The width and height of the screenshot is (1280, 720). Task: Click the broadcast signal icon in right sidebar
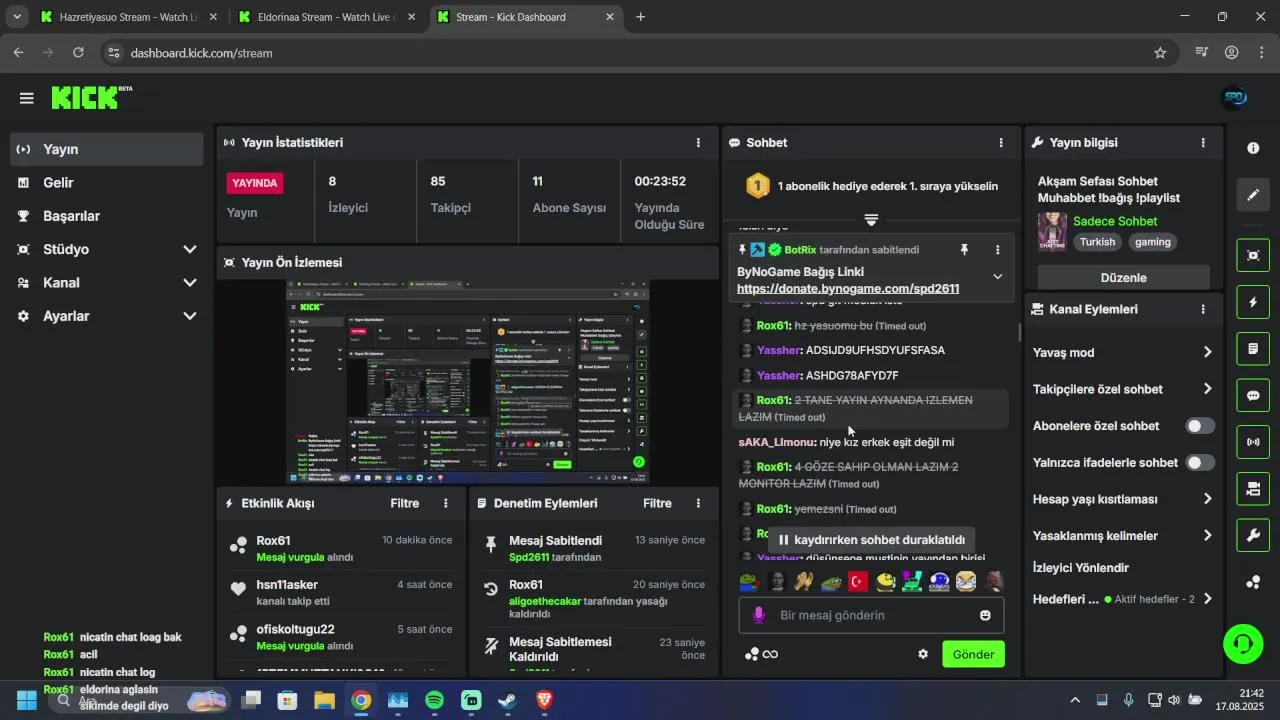(x=1253, y=442)
